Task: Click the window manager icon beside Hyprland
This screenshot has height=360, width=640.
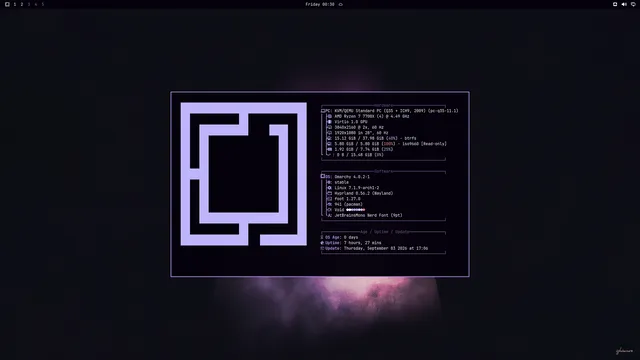Action: coord(329,193)
